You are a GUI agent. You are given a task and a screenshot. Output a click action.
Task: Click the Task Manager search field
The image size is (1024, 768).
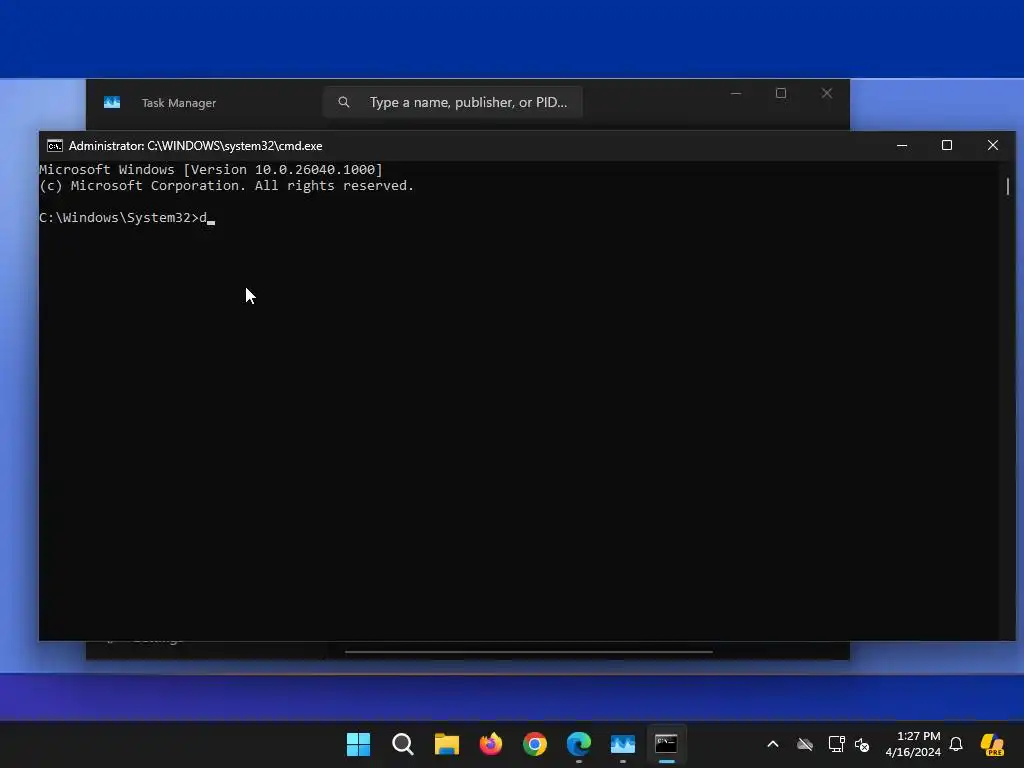pyautogui.click(x=453, y=102)
